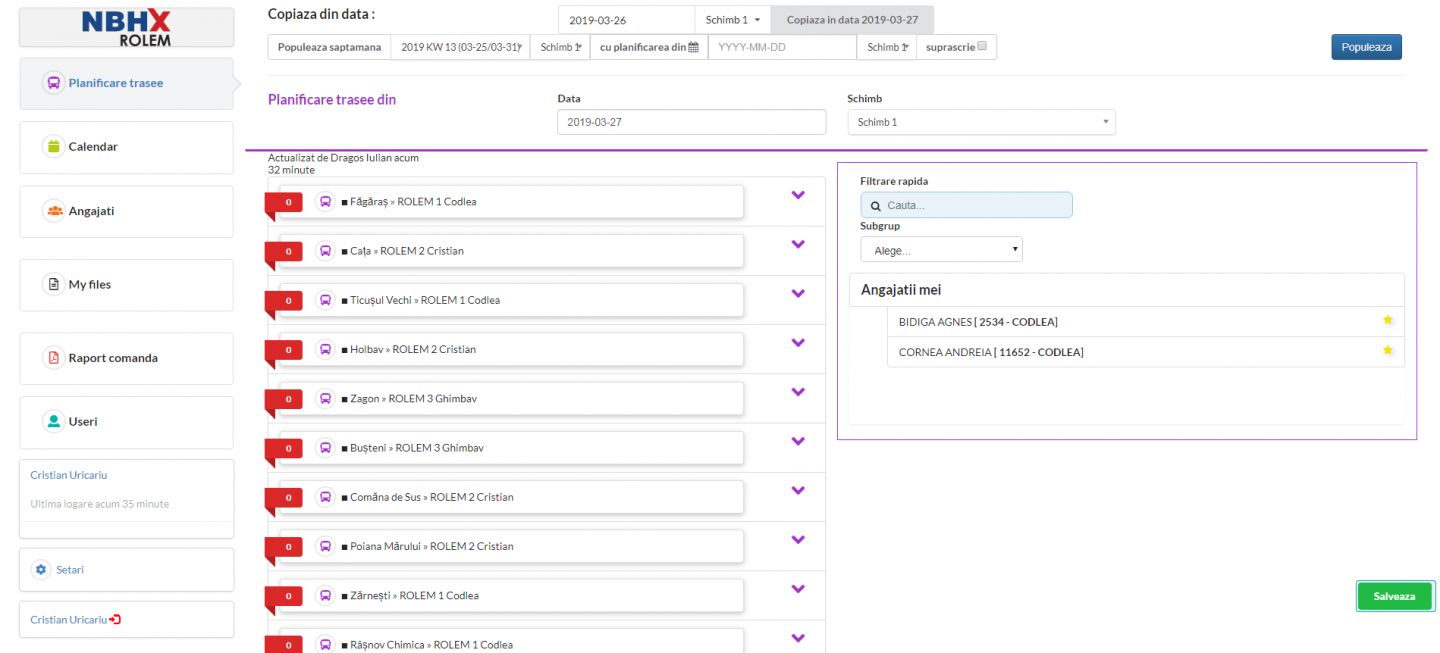Click the bus icon for Râșnov Chimica route
Viewport: 1440px width, 653px height.
(x=325, y=645)
